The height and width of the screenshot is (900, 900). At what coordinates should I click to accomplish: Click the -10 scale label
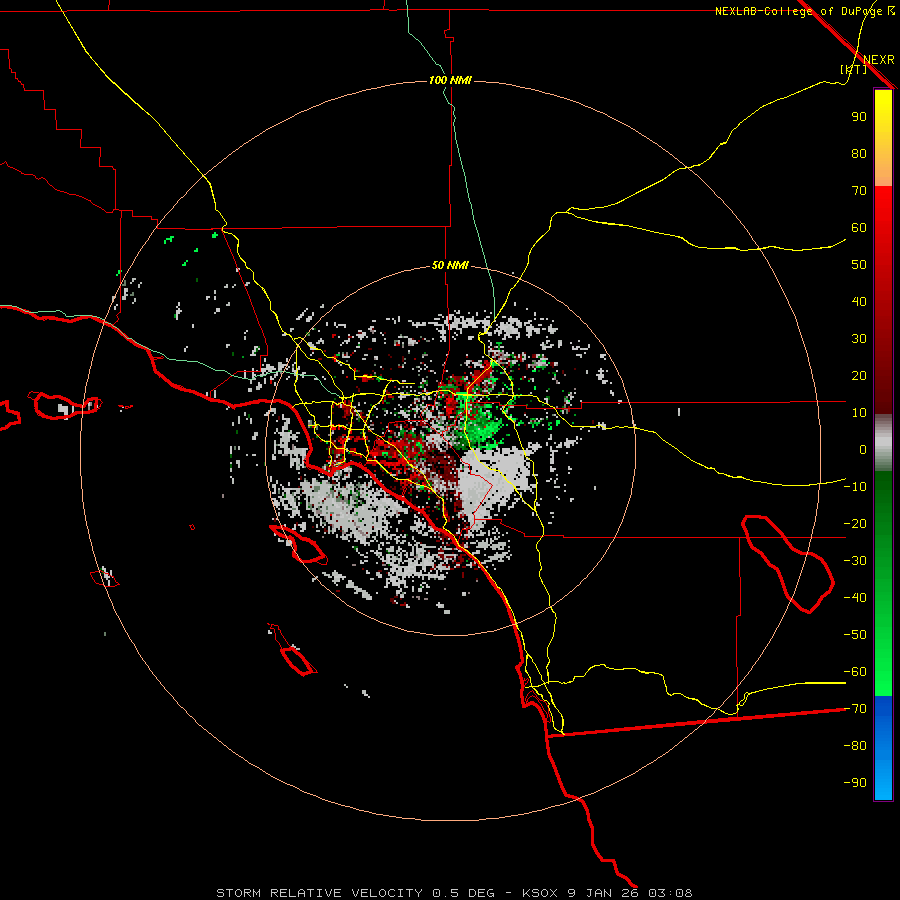pos(855,487)
